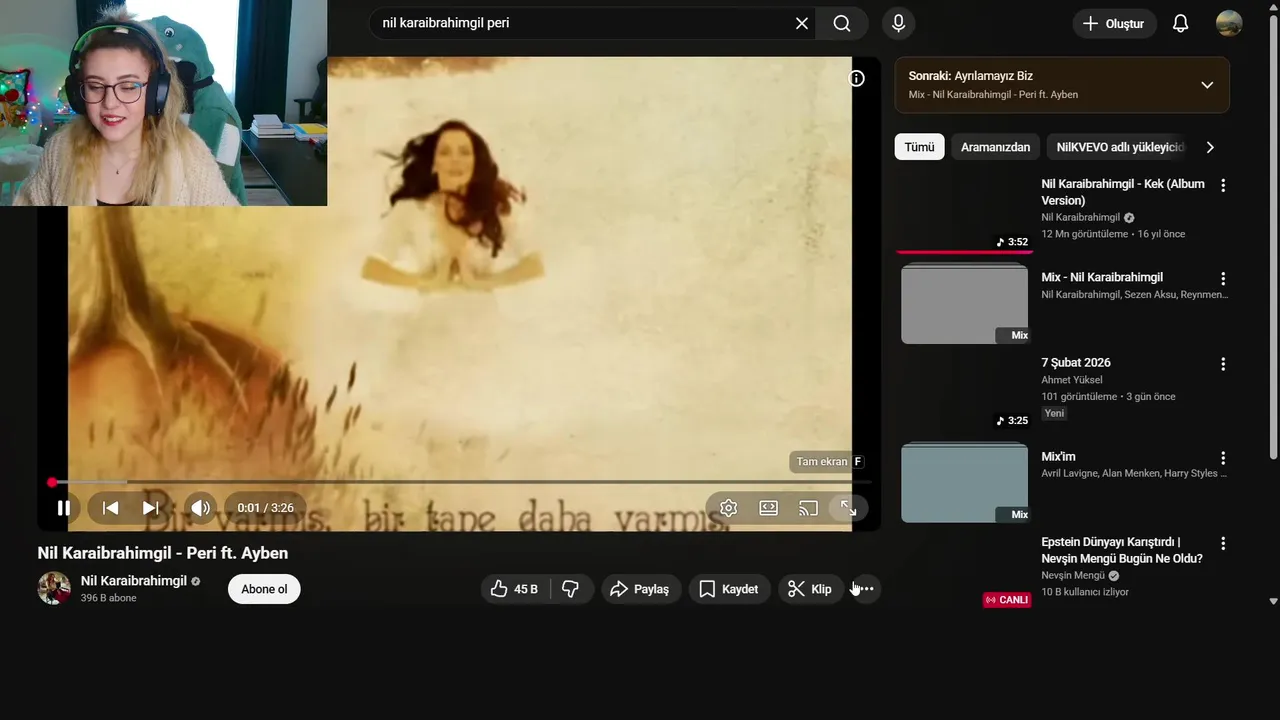Click the Ahmet Yüksel channel name

1072,380
